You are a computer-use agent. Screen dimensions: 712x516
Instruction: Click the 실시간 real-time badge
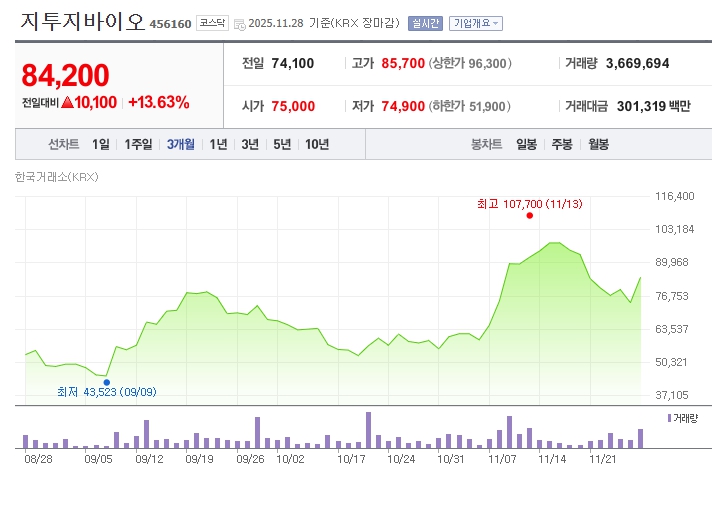point(425,23)
